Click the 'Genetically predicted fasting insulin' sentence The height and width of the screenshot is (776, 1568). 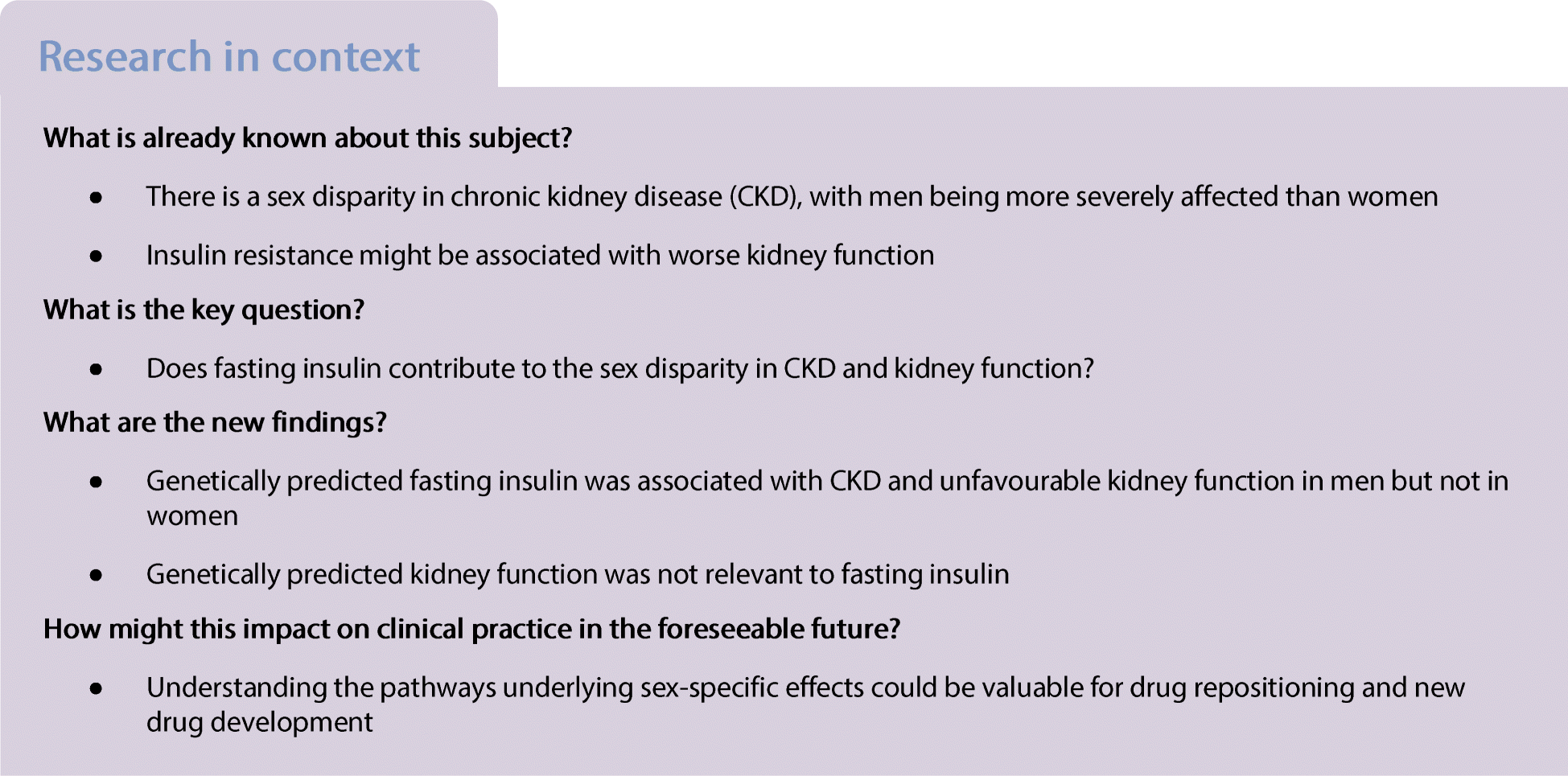click(827, 499)
